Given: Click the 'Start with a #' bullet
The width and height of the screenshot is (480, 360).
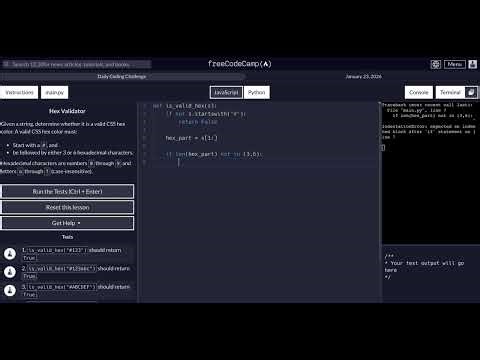Looking at the screenshot, I should [x=35, y=145].
